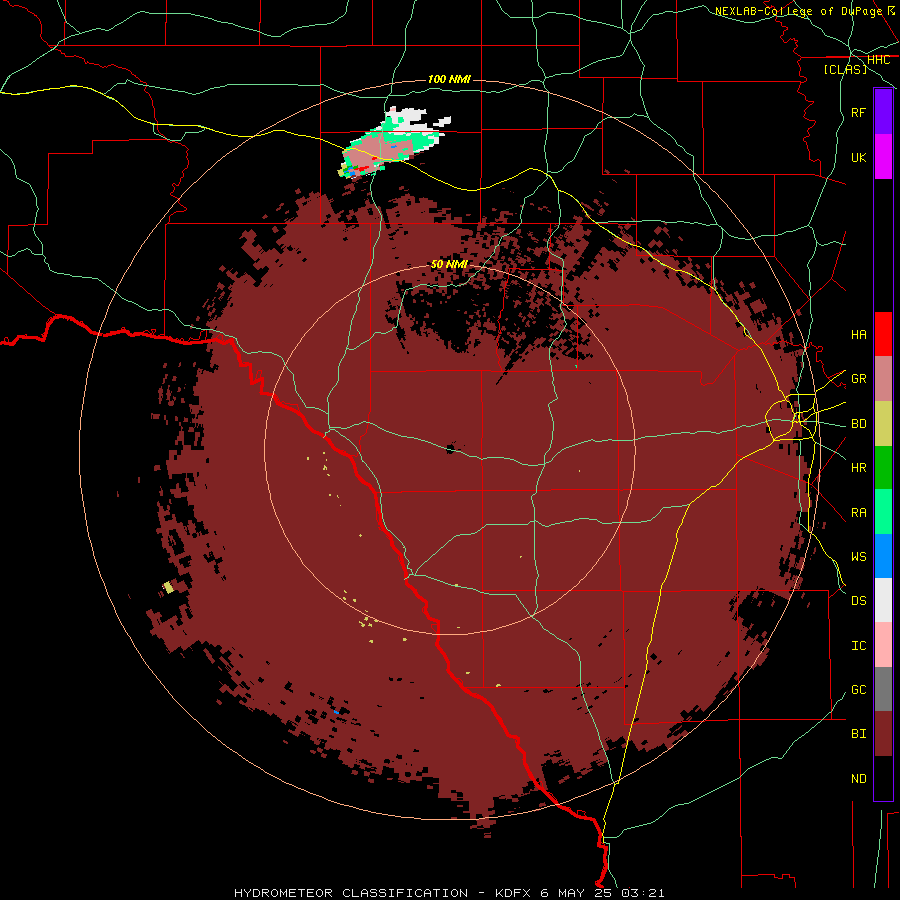Click the "100 NMI" range ring label
This screenshot has width=900, height=900.
(449, 79)
